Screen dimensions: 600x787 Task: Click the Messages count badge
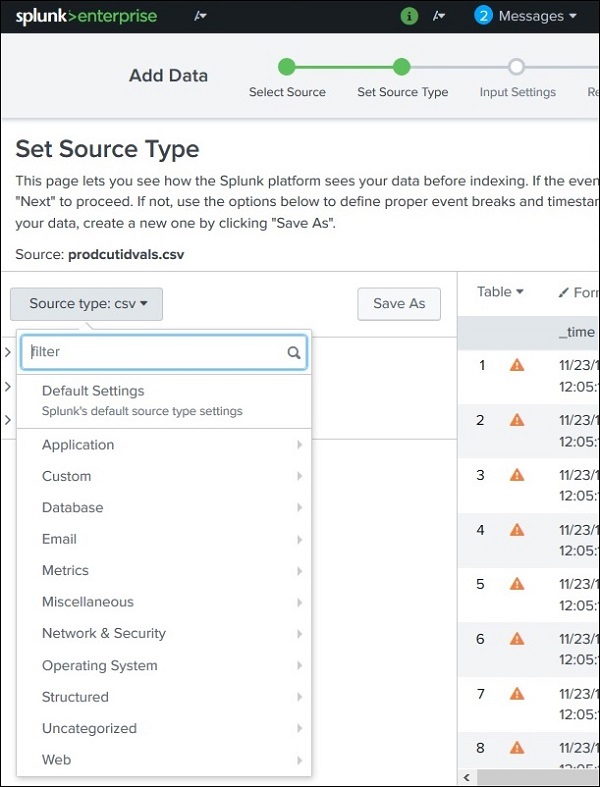(x=484, y=16)
